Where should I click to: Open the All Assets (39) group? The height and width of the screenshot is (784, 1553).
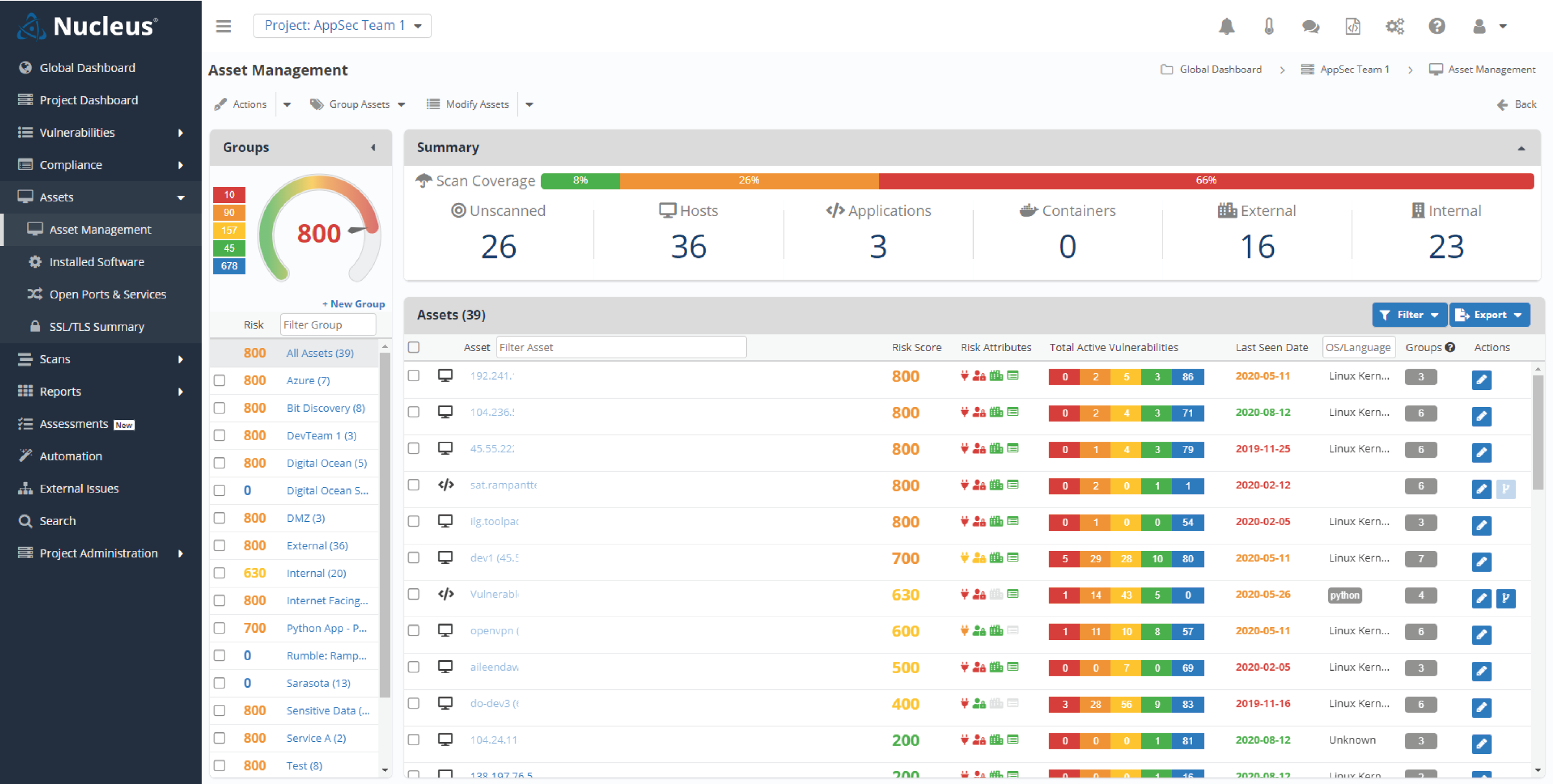(x=320, y=353)
